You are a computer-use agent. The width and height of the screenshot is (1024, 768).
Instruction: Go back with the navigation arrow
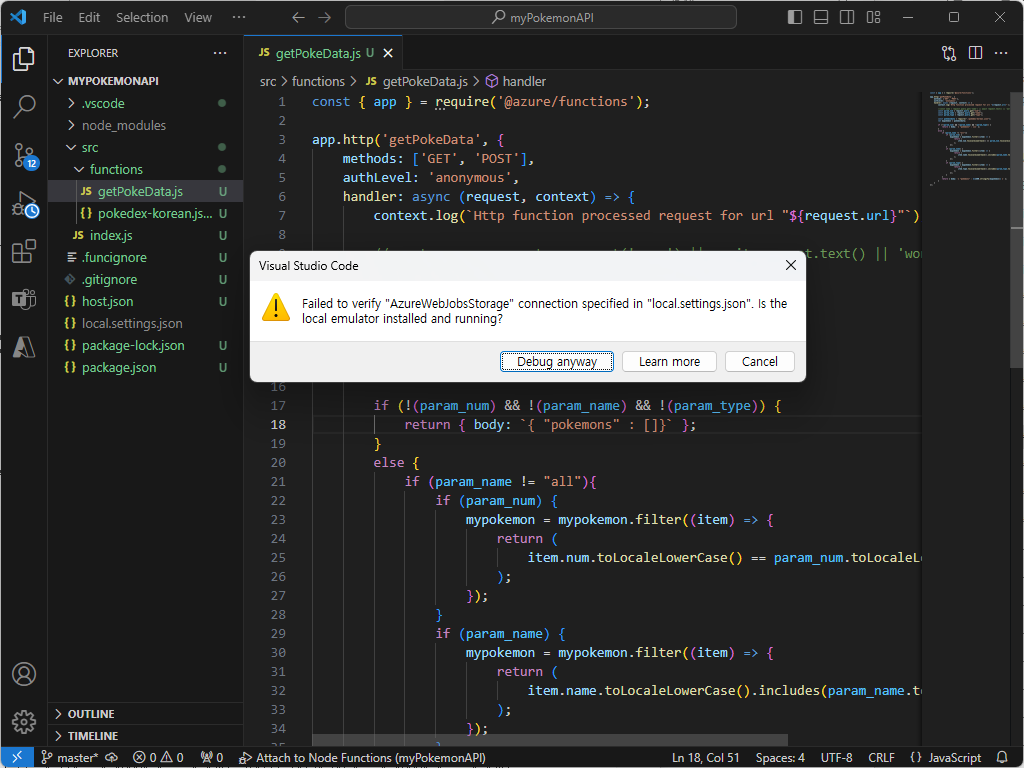(298, 18)
